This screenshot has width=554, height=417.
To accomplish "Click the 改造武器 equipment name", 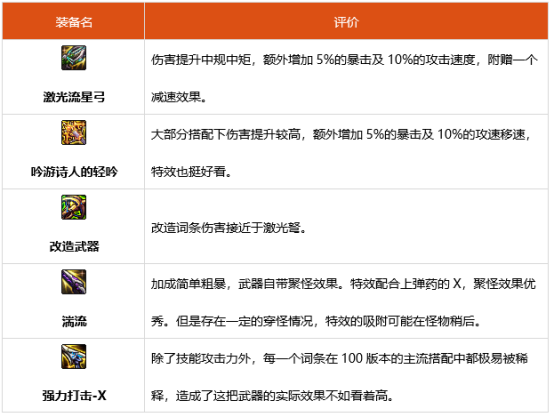I will (x=74, y=246).
